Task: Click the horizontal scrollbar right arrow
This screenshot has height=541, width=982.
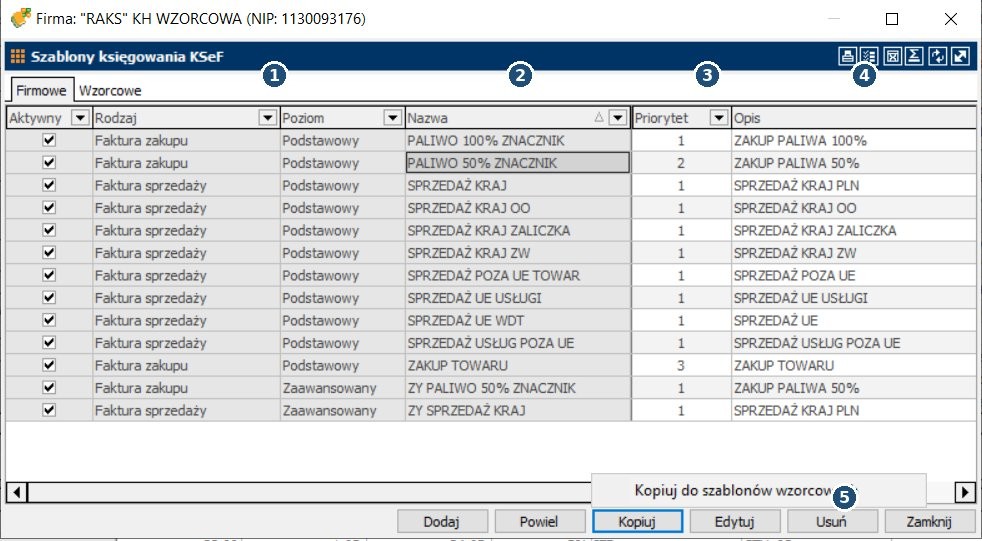Action: [964, 491]
